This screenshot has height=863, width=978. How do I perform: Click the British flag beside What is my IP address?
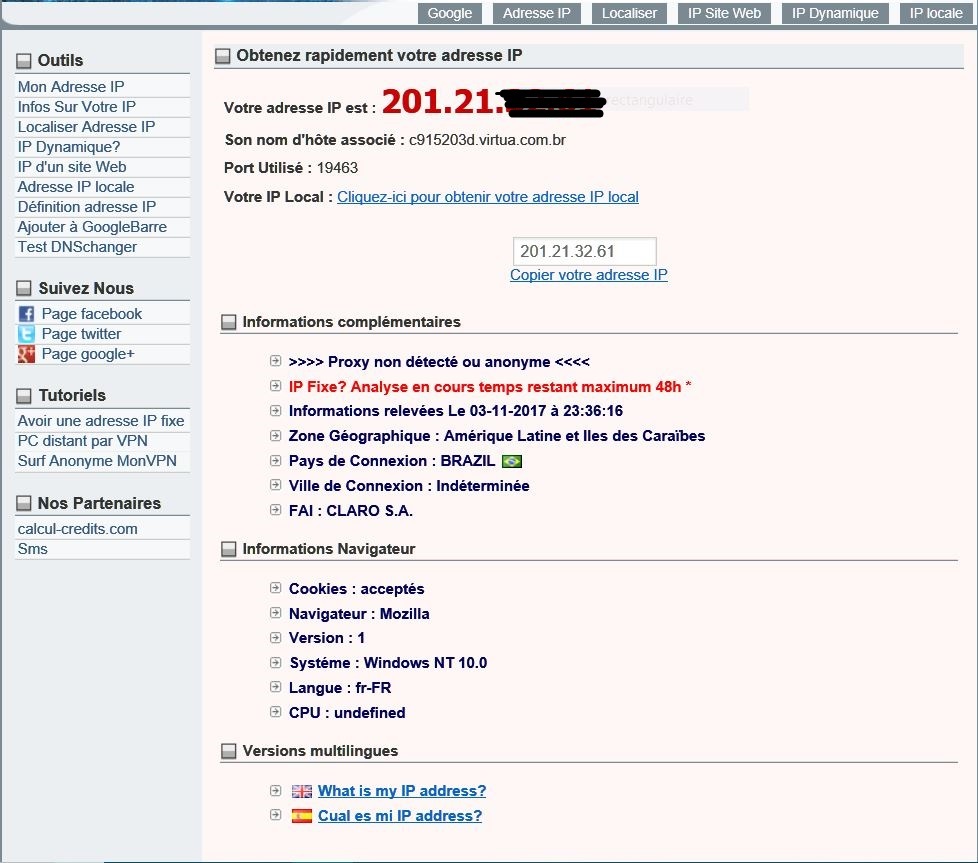[300, 790]
